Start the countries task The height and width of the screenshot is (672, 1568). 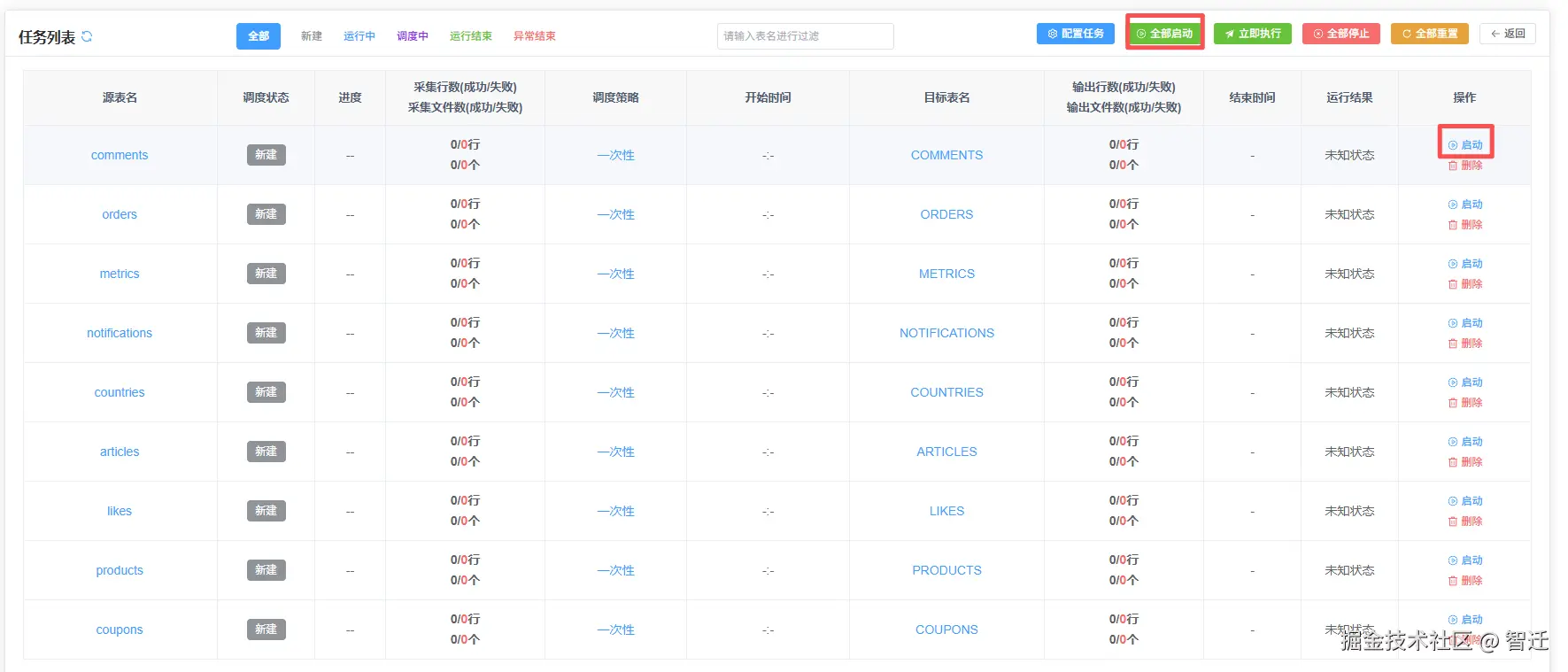1465,382
